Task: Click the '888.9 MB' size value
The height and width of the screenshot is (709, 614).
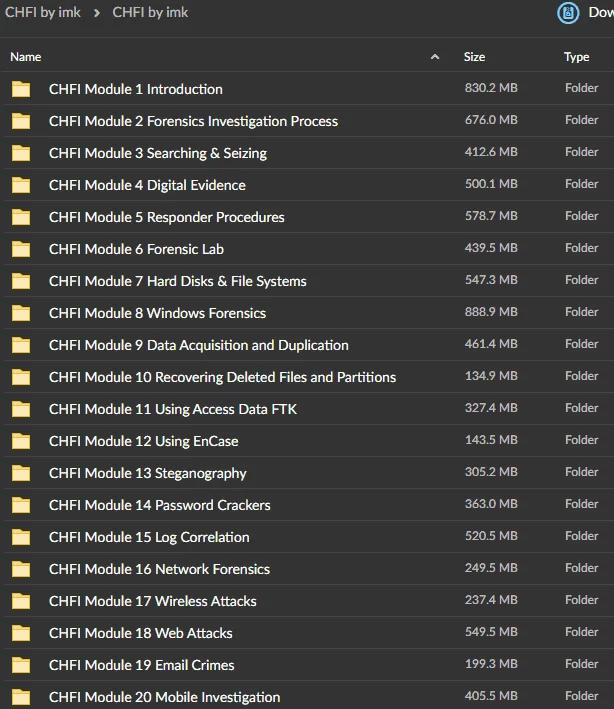Action: 491,312
